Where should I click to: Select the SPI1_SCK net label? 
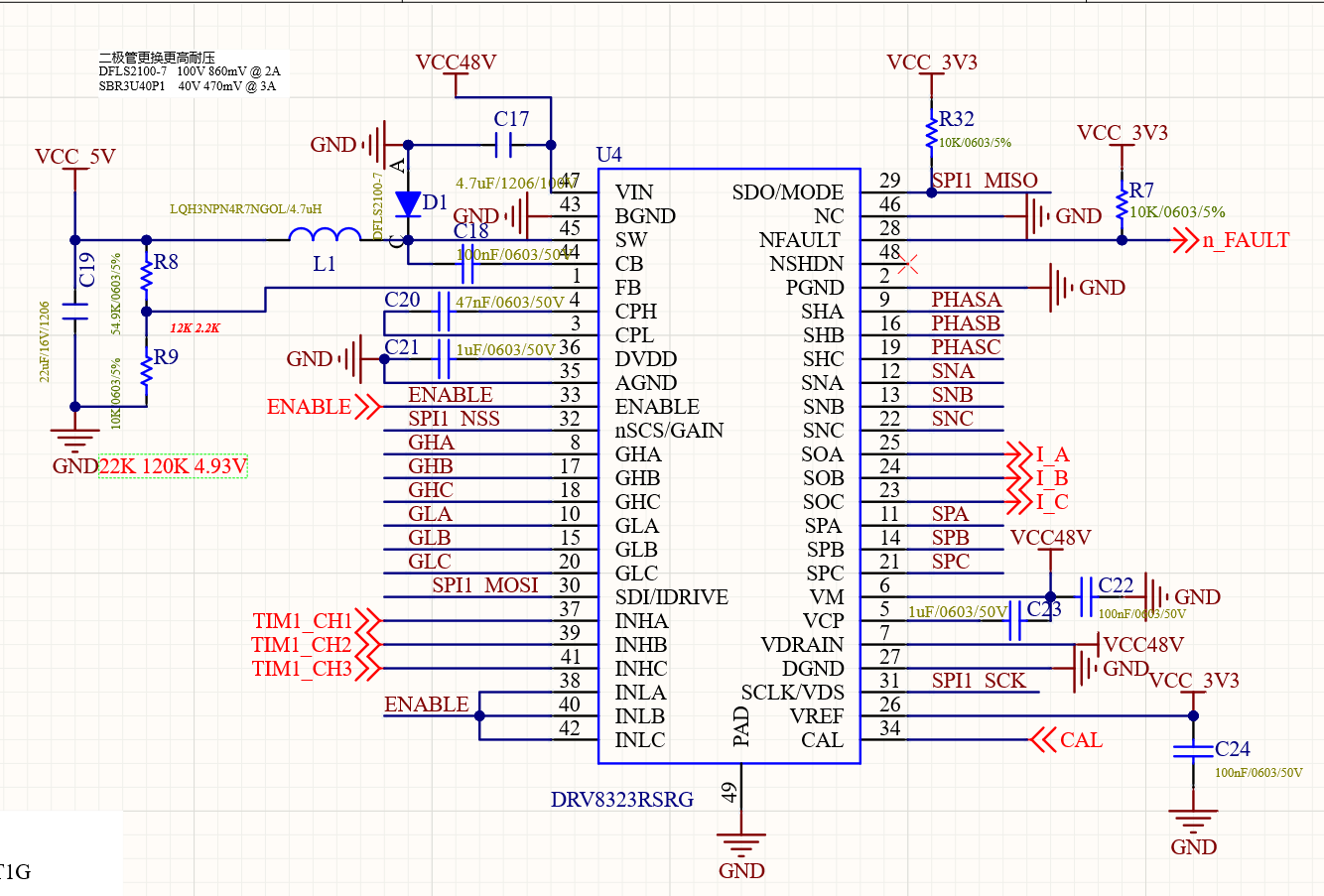pyautogui.click(x=979, y=681)
